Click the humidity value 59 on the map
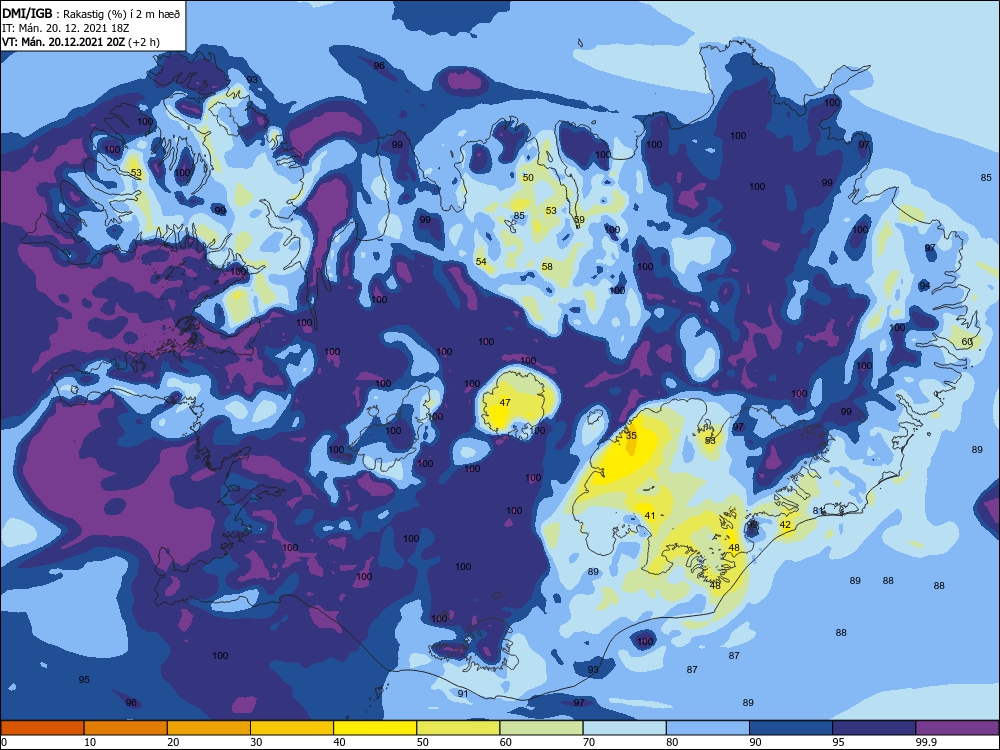 579,219
